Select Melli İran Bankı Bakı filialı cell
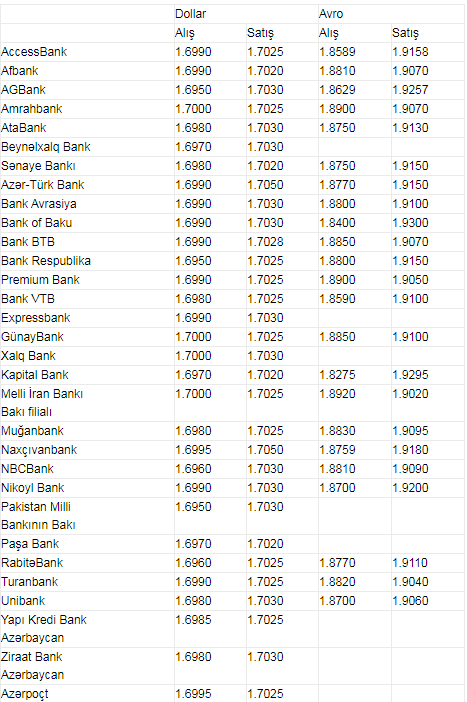This screenshot has width=467, height=702. [x=42, y=403]
